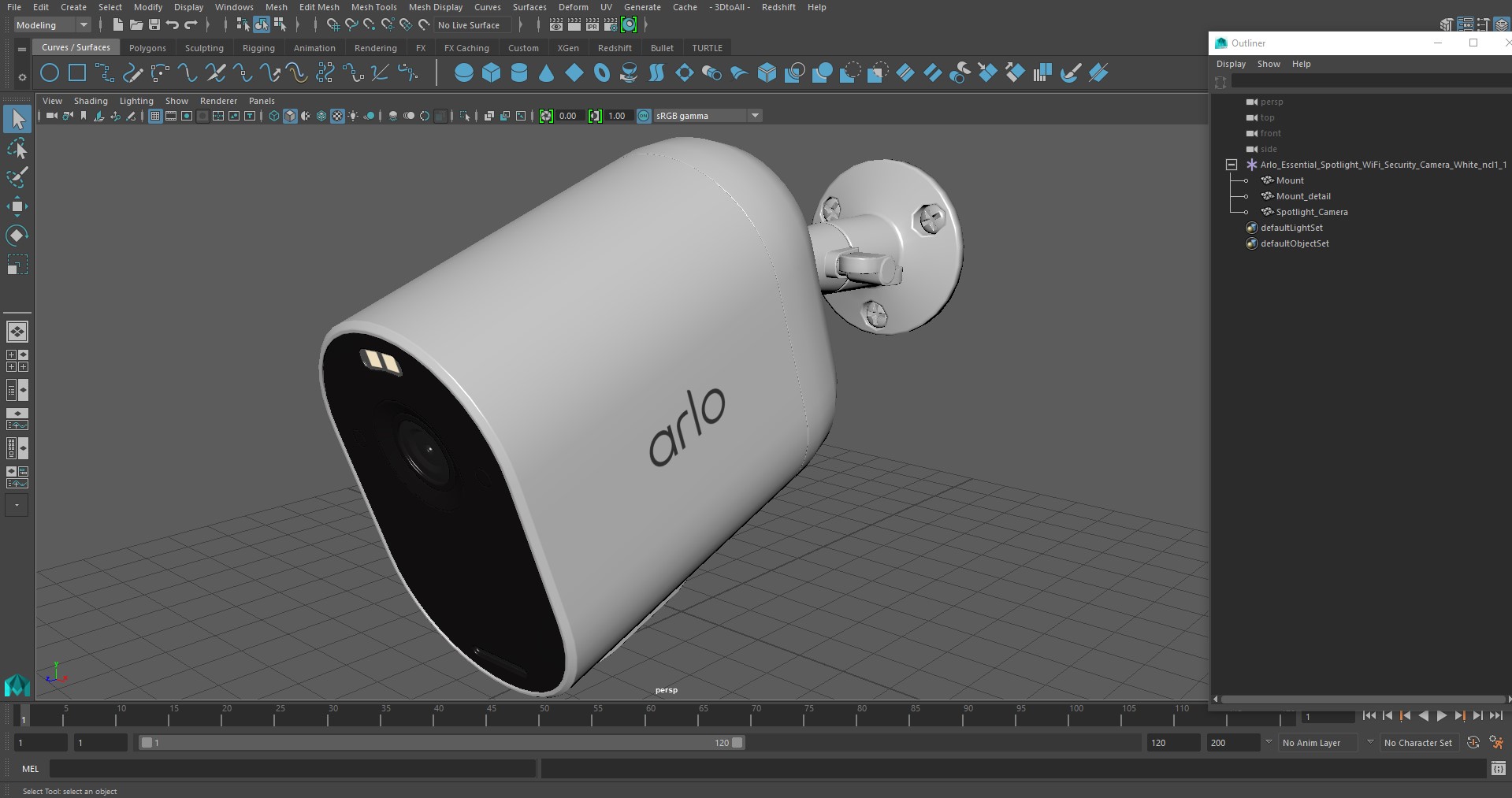1512x798 pixels.
Task: Go to the start of playback range
Action: (1369, 716)
